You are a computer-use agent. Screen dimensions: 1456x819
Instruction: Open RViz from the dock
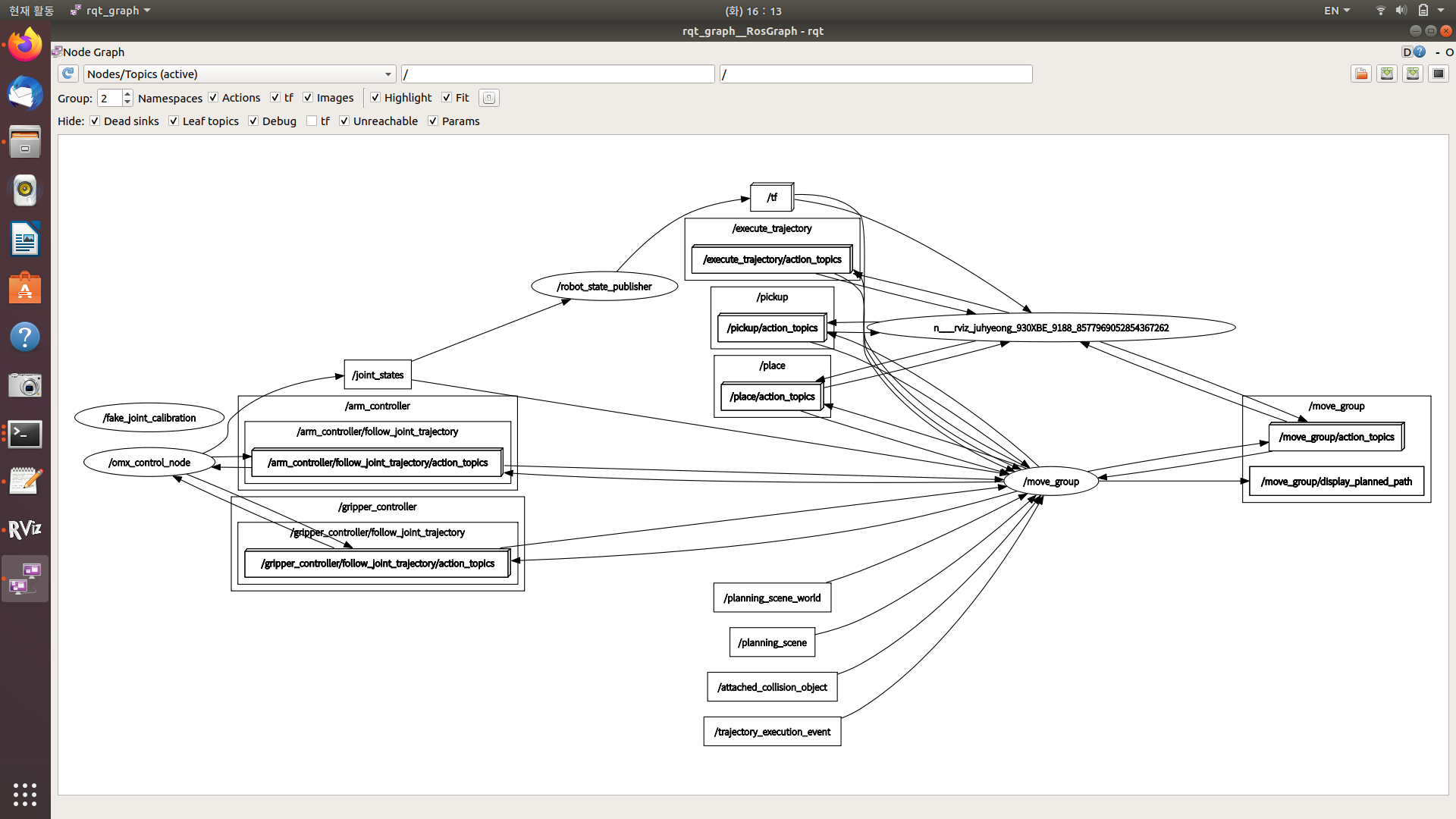click(25, 529)
